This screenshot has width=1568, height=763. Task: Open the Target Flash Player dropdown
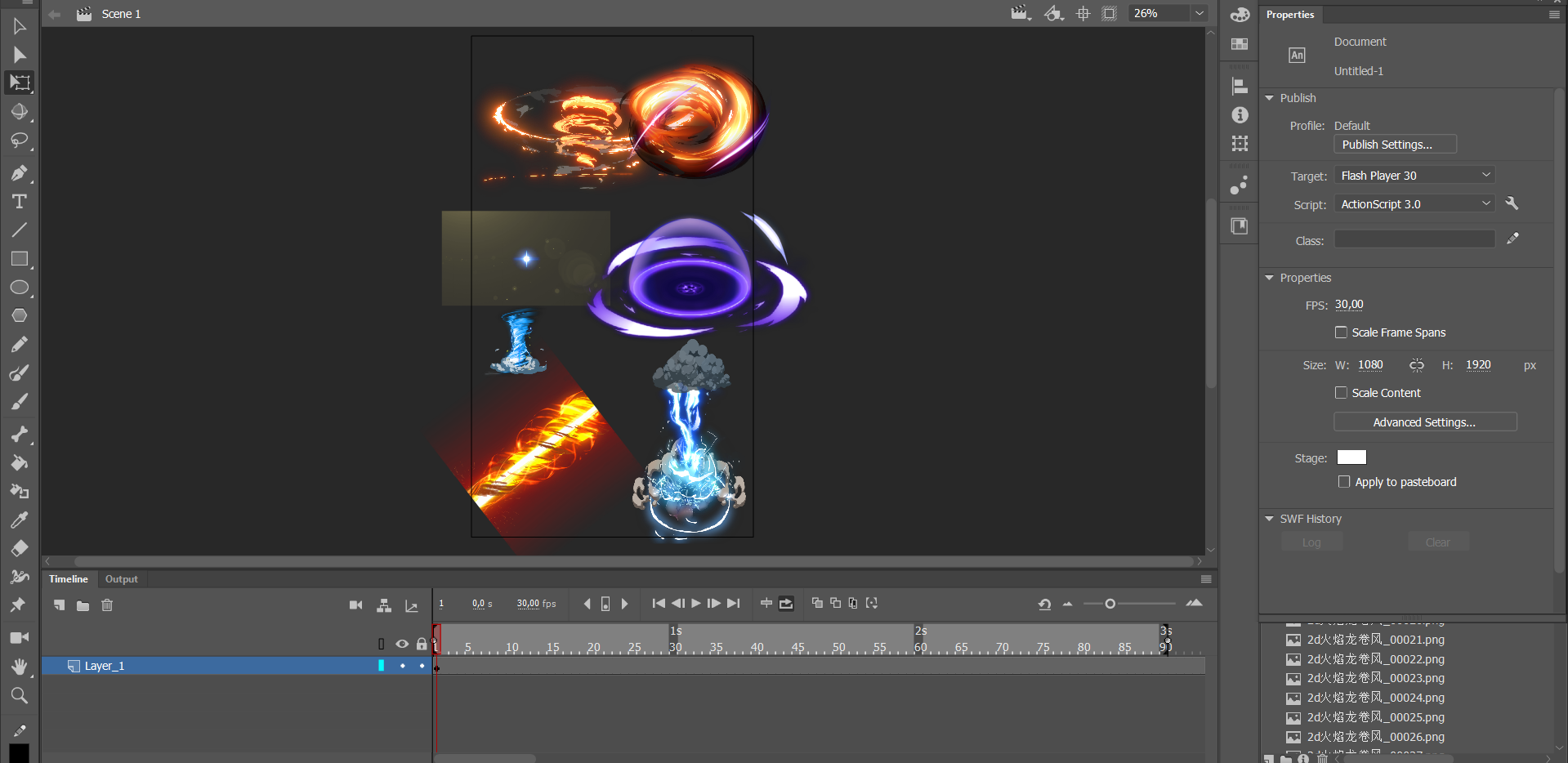tap(1414, 176)
